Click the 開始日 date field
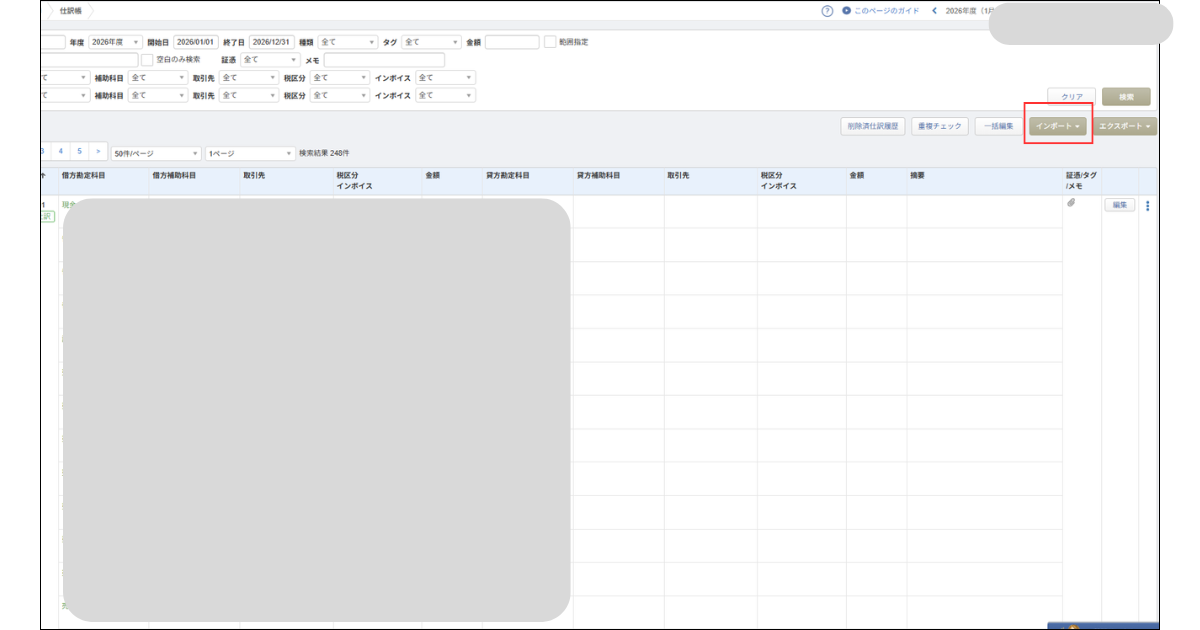 (195, 42)
